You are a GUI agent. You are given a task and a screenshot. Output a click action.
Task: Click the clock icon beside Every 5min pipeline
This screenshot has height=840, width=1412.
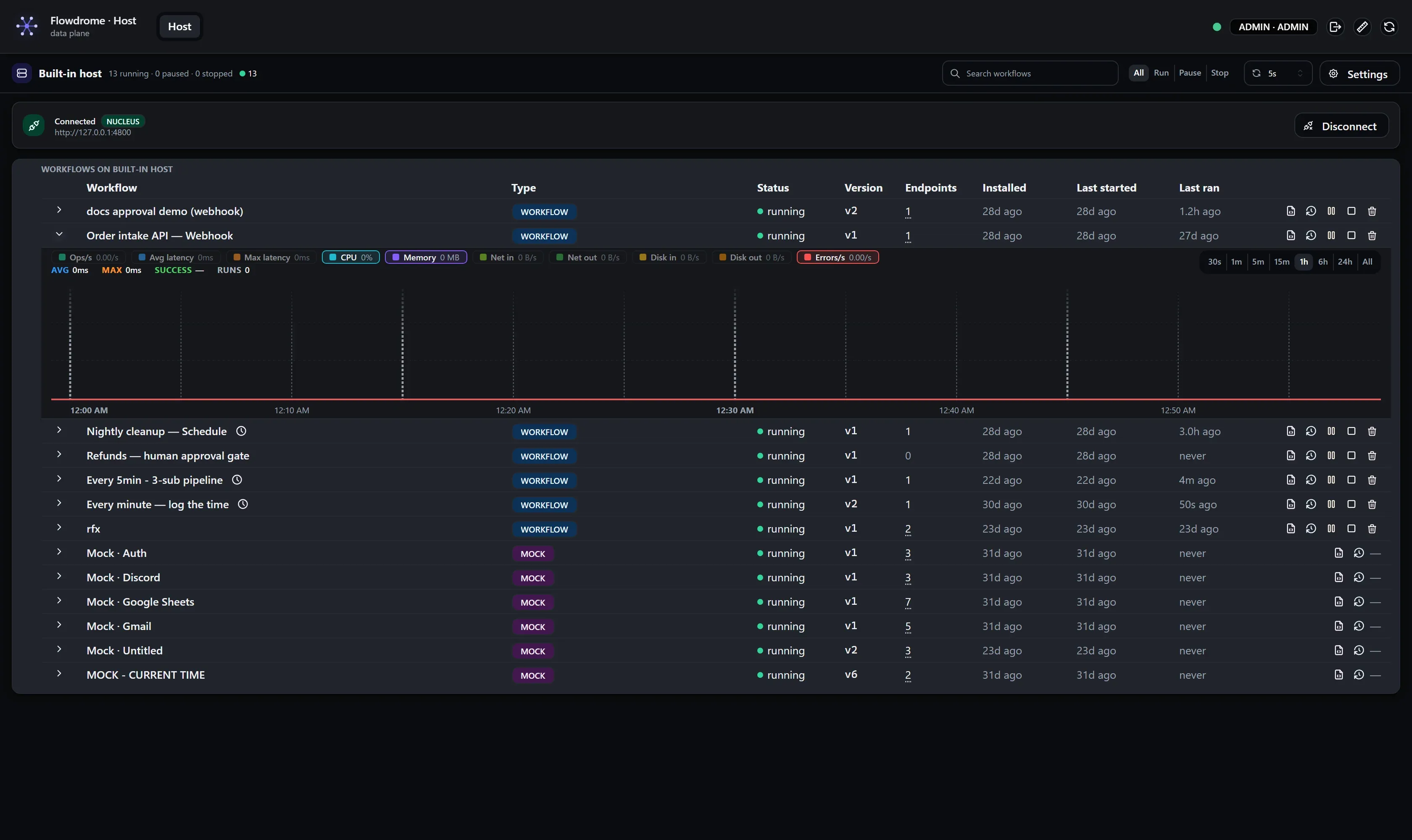click(237, 480)
